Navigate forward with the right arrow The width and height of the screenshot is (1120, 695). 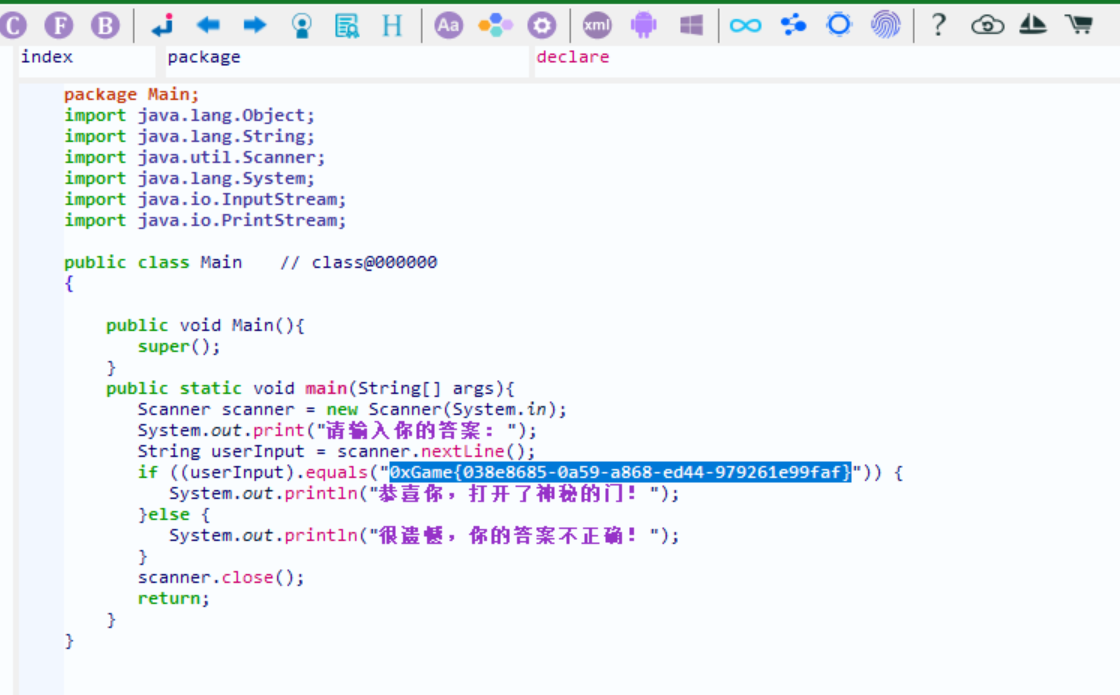[x=255, y=25]
